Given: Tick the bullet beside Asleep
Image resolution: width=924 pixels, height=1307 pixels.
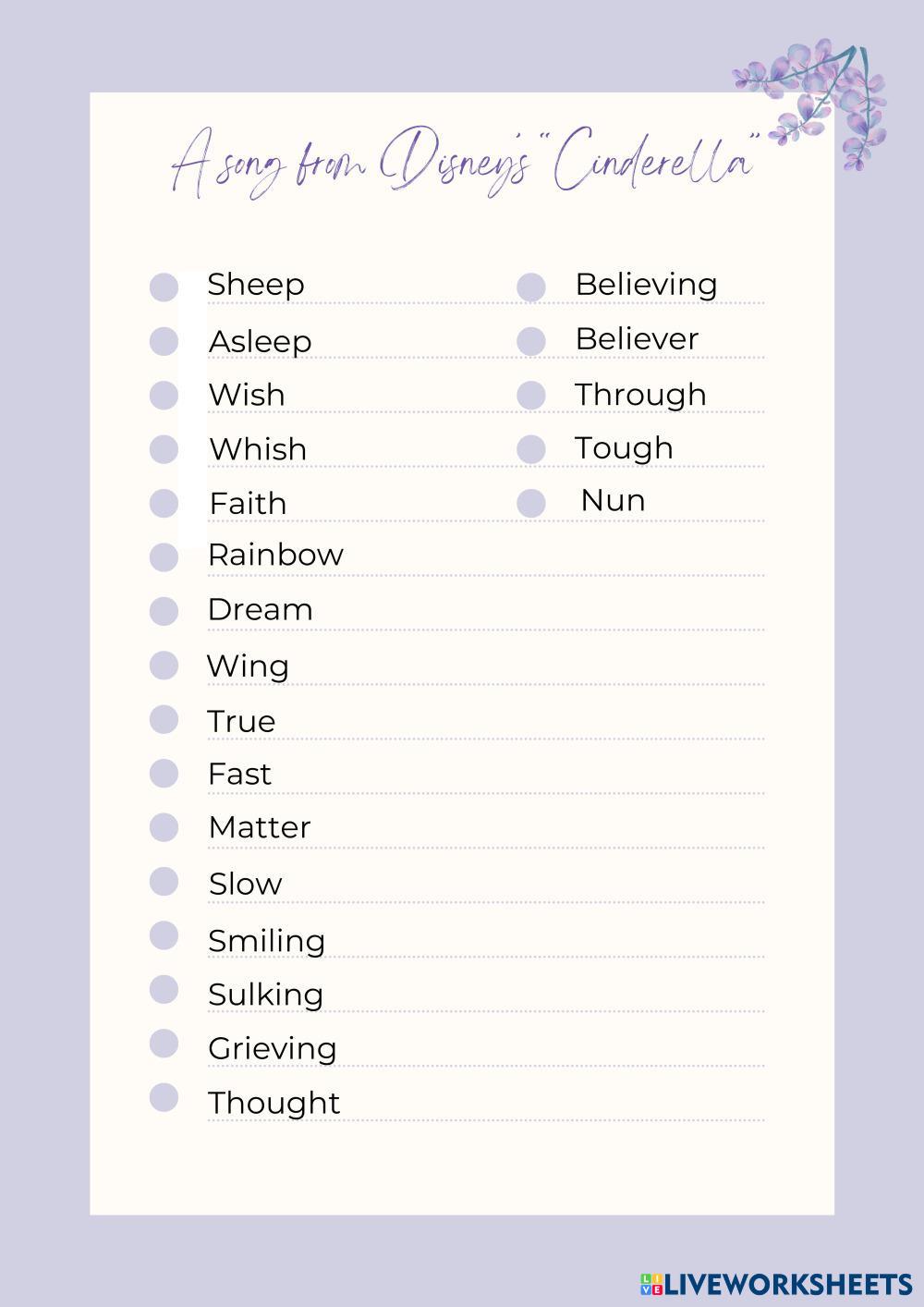Looking at the screenshot, I should (164, 341).
